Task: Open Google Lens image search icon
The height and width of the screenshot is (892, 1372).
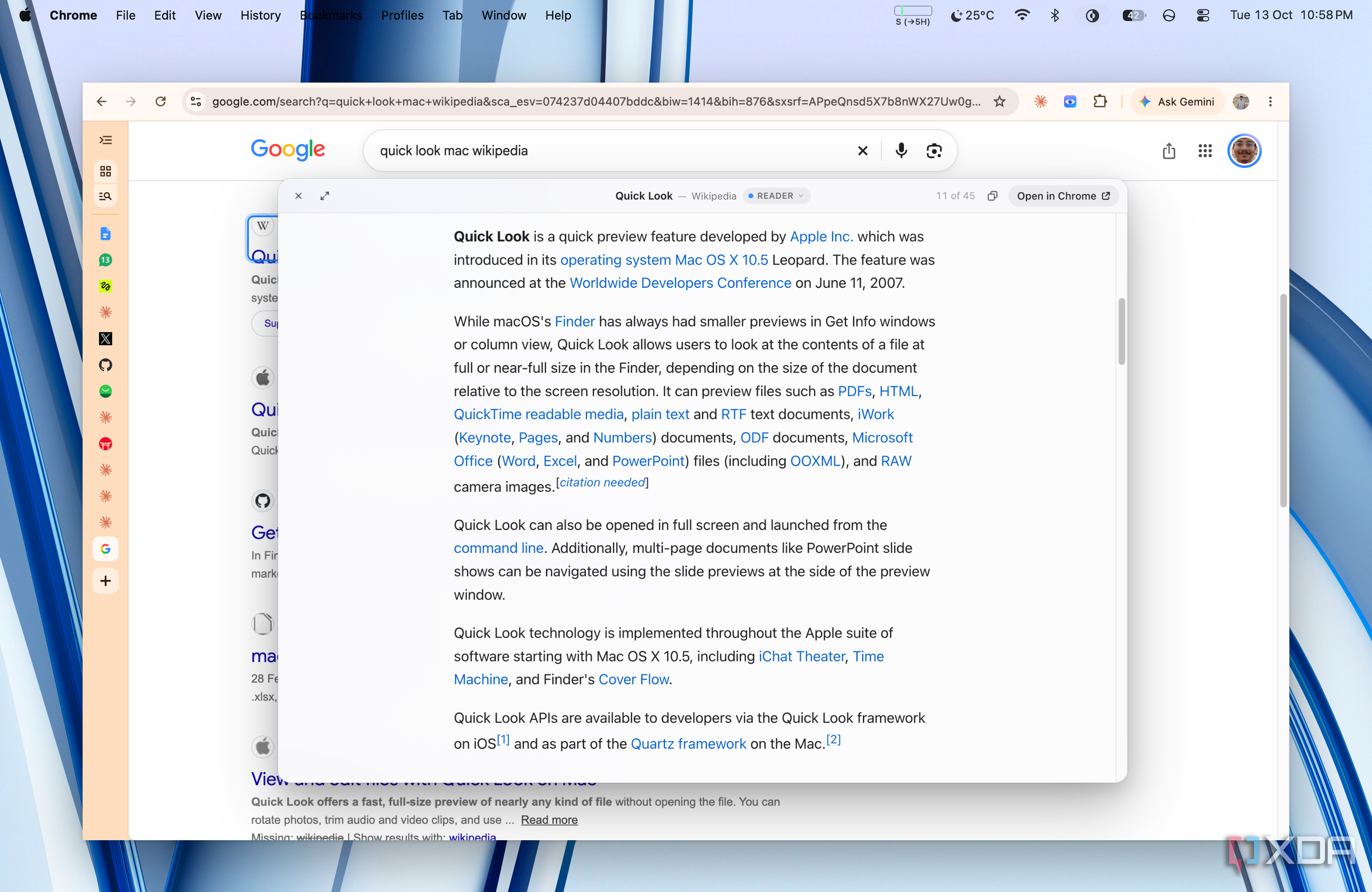Action: coord(934,151)
